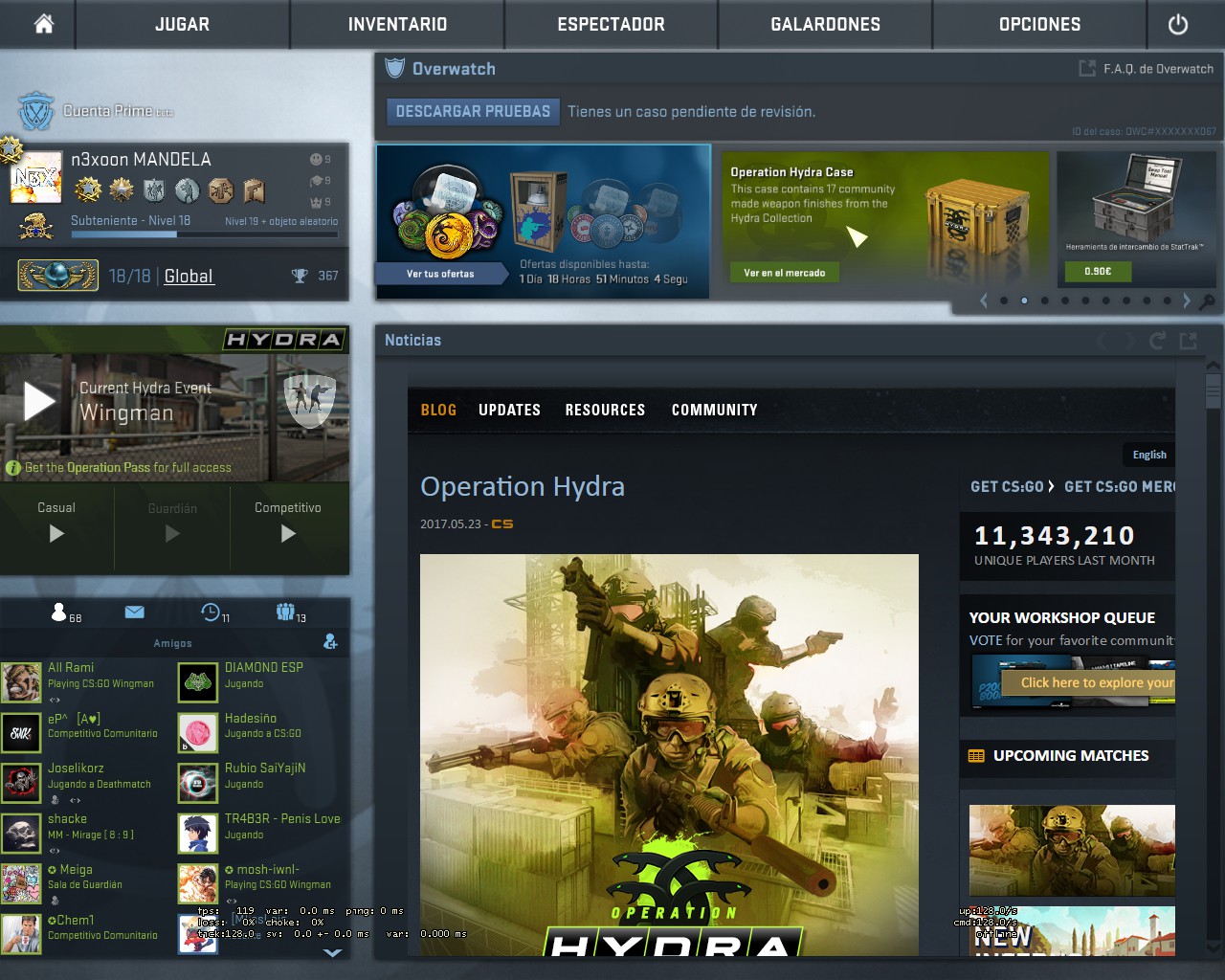
Task: Open recent players clock icon
Action: [211, 612]
